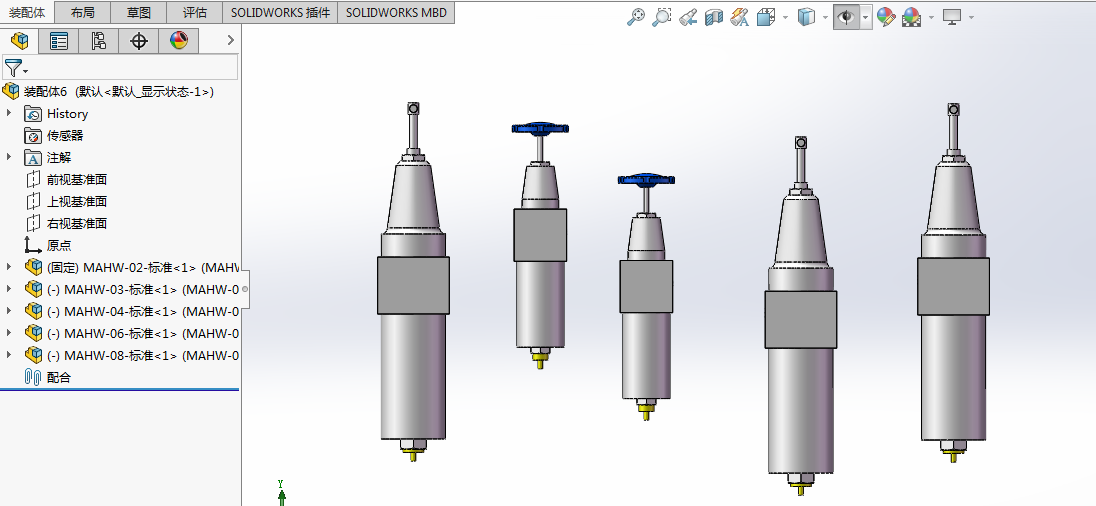1096x506 pixels.
Task: Select the ConfigurationManager tab icon
Action: [99, 41]
